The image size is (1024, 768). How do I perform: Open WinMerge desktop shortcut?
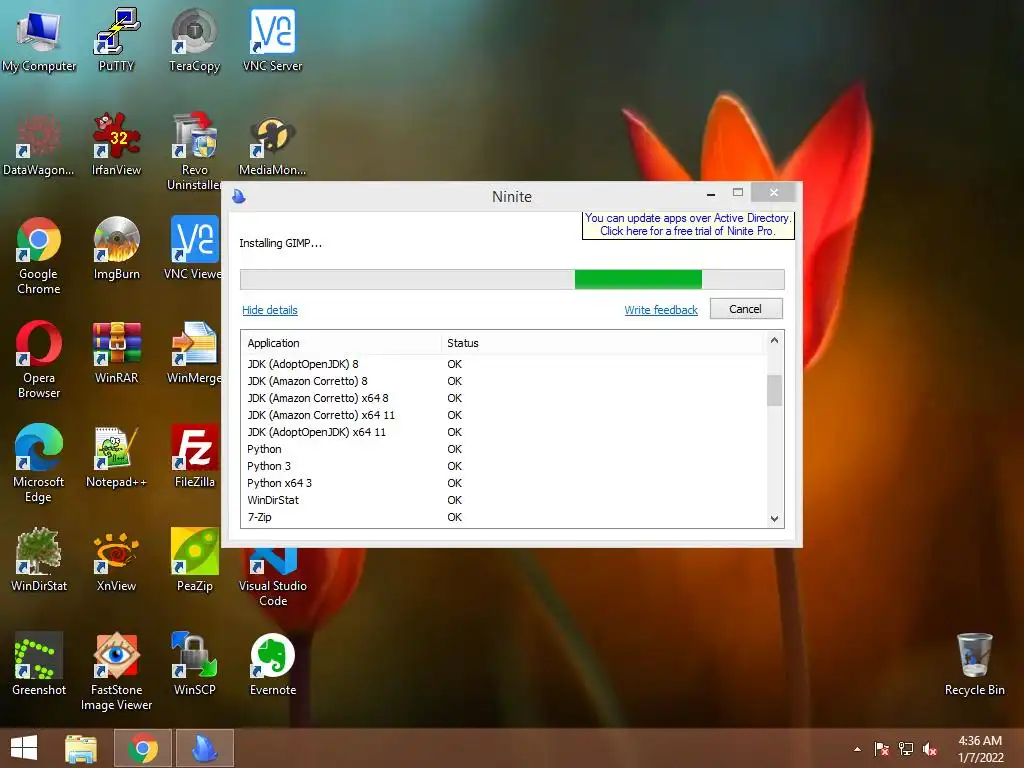194,352
